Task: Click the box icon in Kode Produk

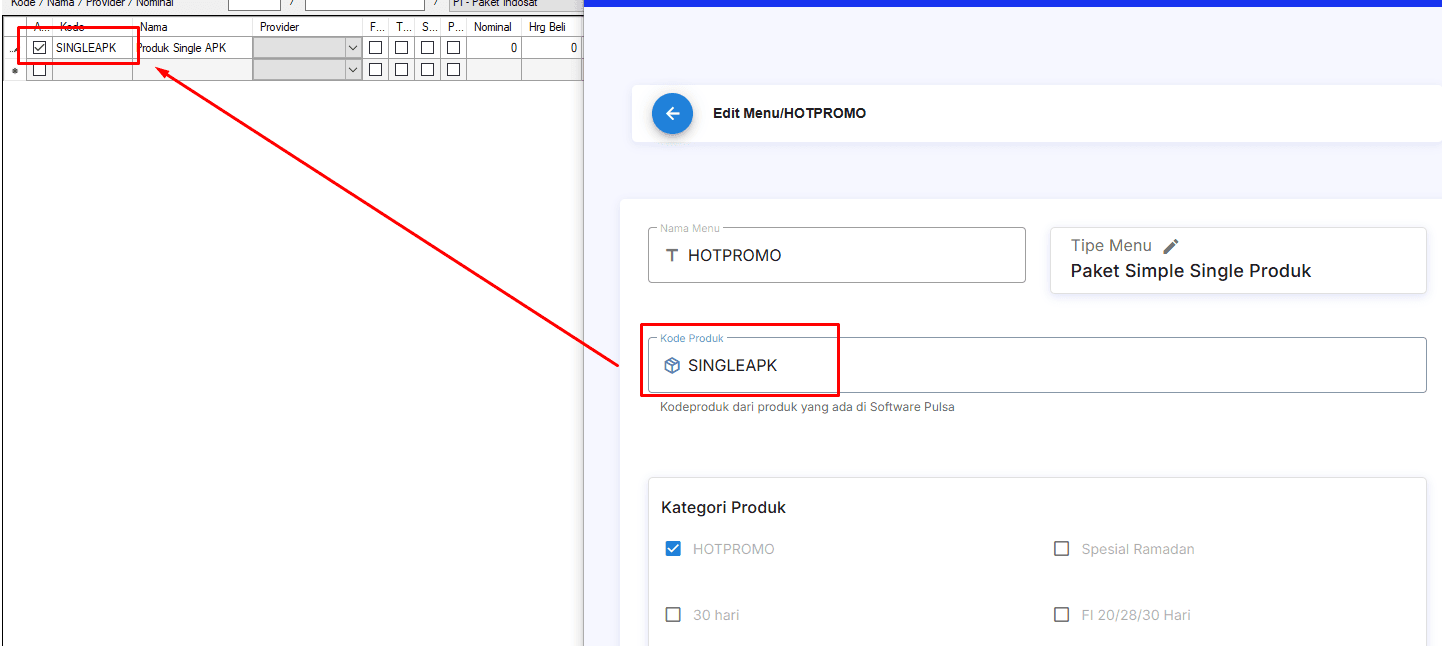Action: [x=672, y=366]
